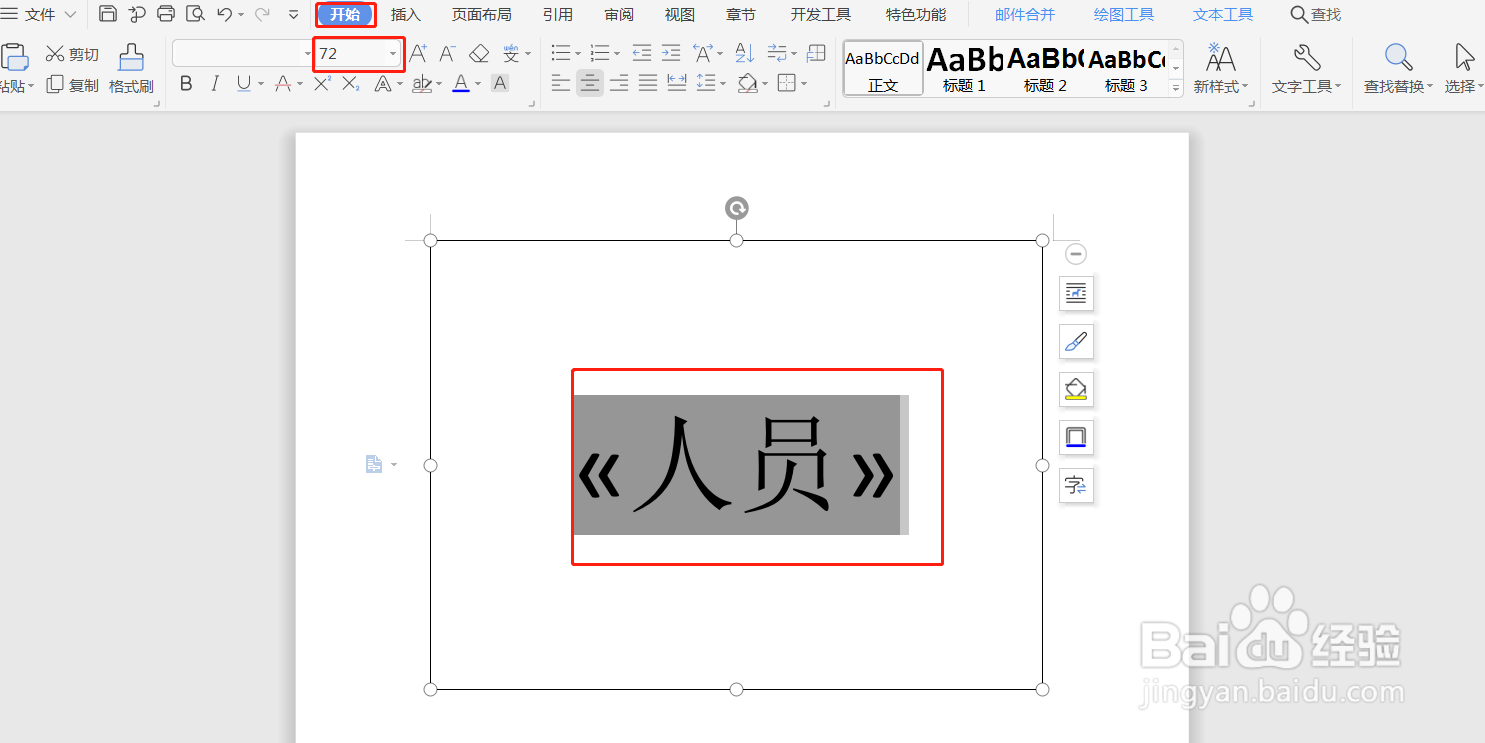Screen dimensions: 1485x743
Task: Toggle superscript formatting
Action: point(321,84)
